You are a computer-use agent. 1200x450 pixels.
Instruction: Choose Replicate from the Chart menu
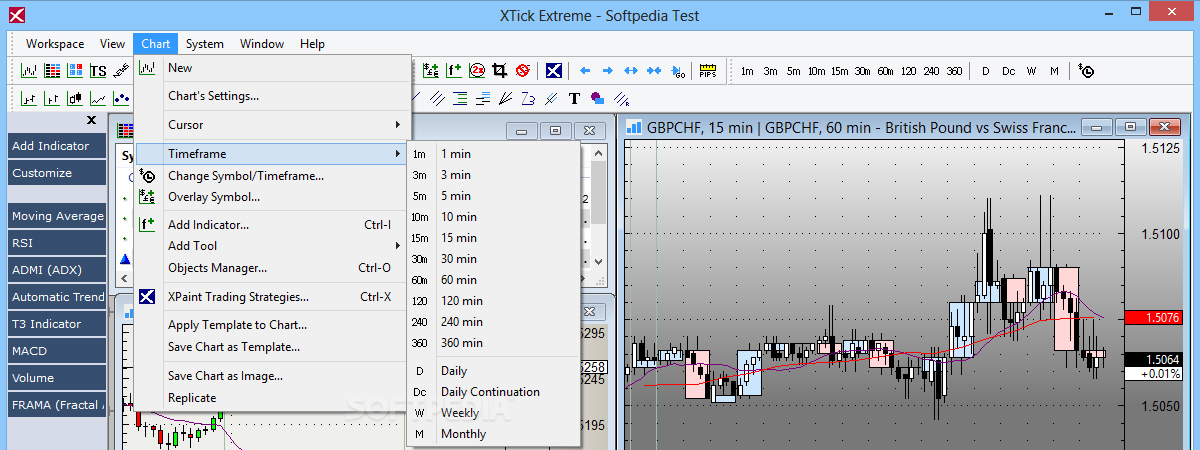pos(273,398)
